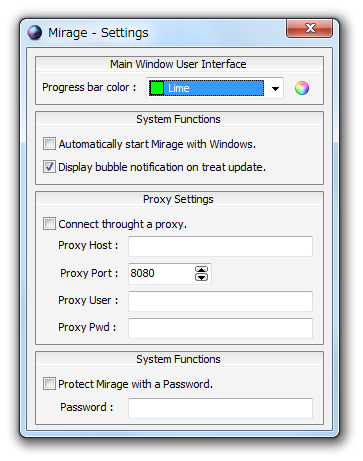Enable Protect Mirage with a Password
This screenshot has width=363, height=461.
point(49,384)
